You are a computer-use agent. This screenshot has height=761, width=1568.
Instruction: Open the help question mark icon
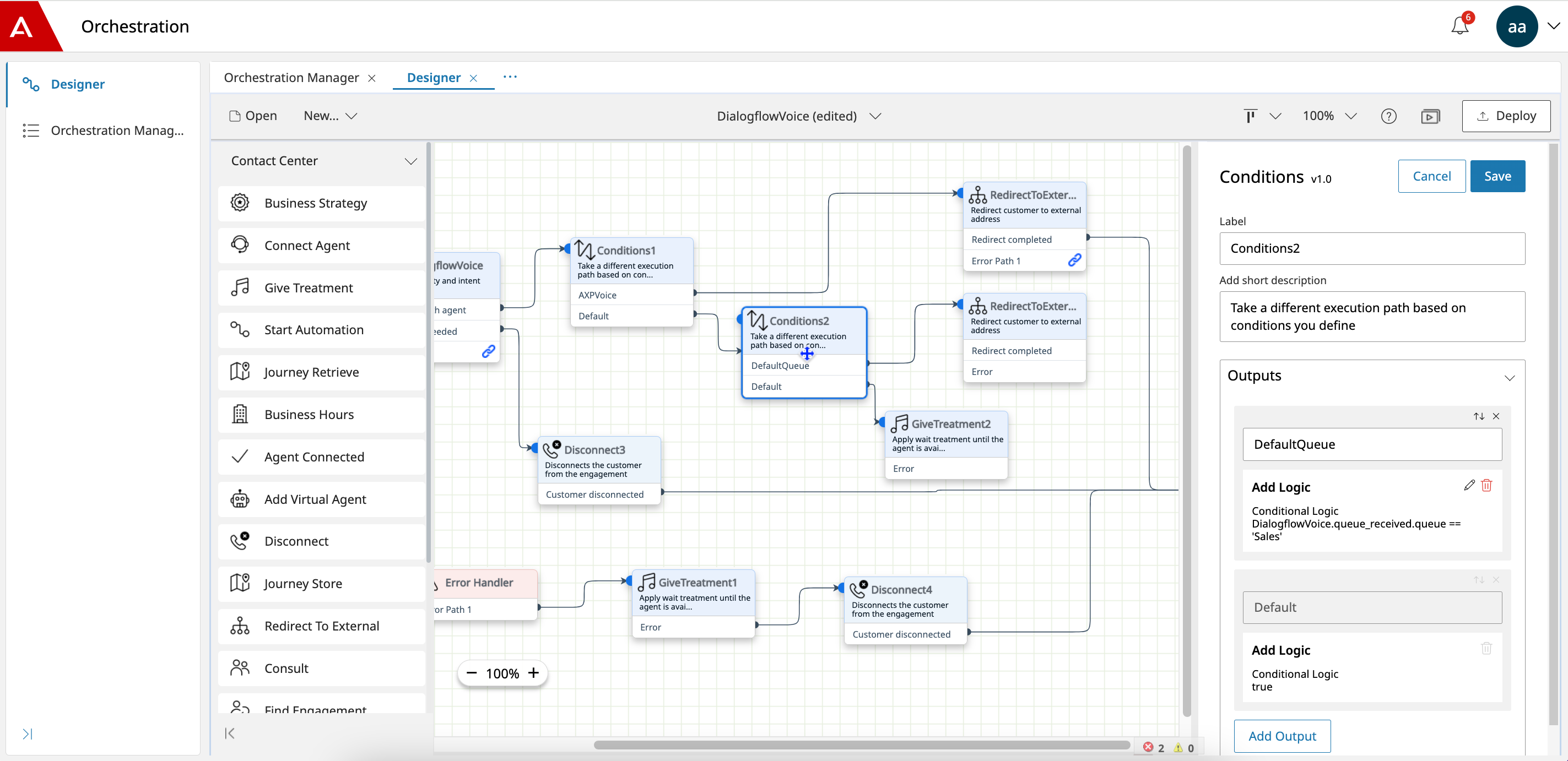click(1388, 116)
